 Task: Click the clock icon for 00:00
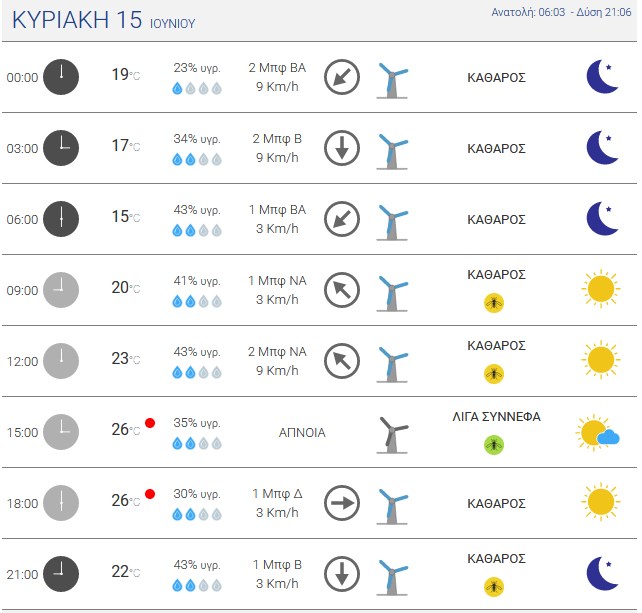click(x=61, y=77)
